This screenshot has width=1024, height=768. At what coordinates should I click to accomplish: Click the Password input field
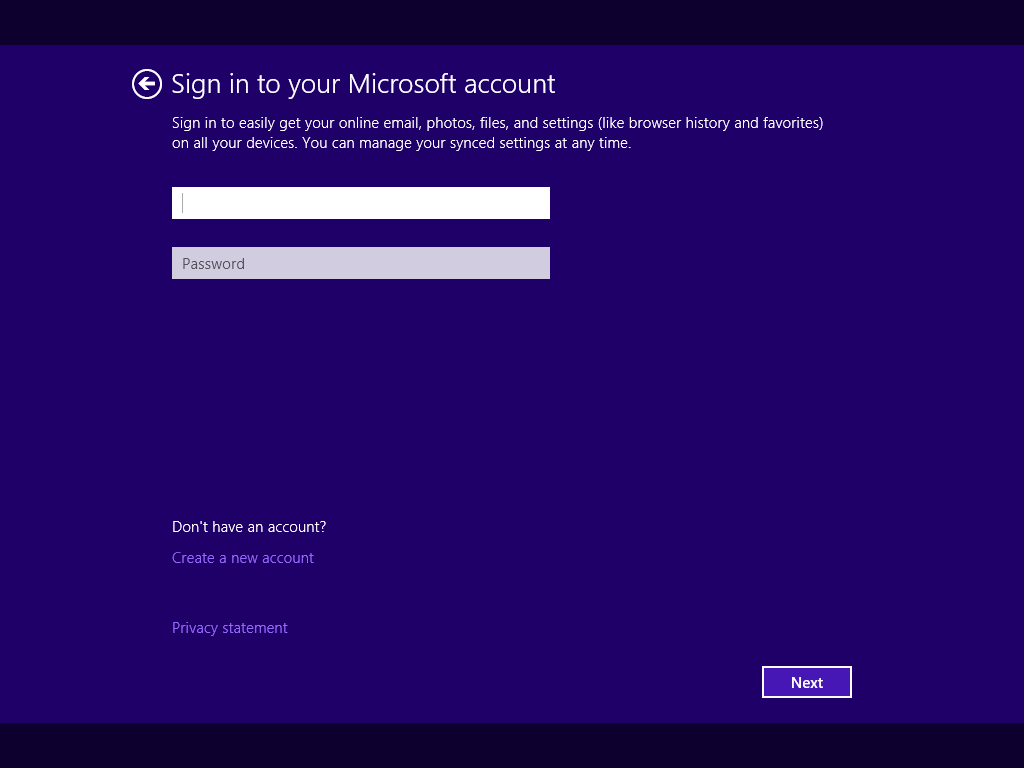click(360, 263)
